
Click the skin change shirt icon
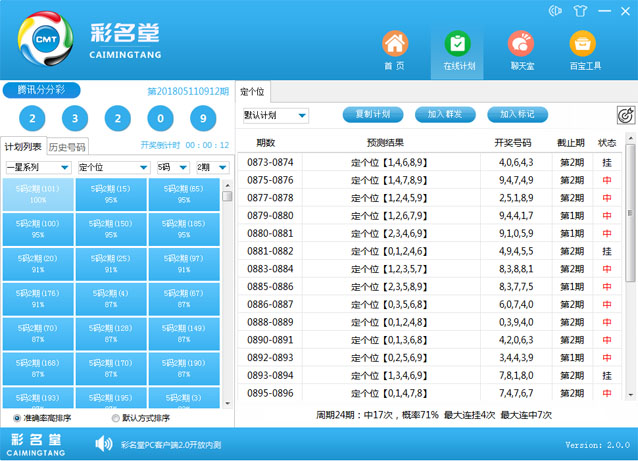tap(580, 11)
